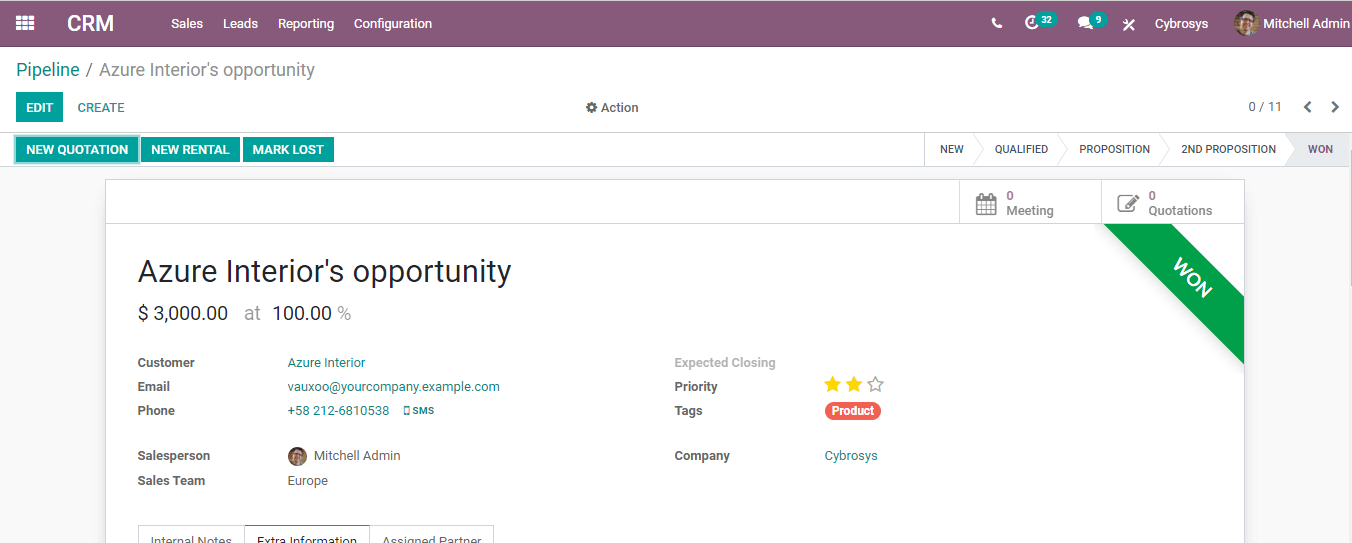This screenshot has height=543, width=1352.
Task: Open the Configuration menu
Action: coord(393,23)
